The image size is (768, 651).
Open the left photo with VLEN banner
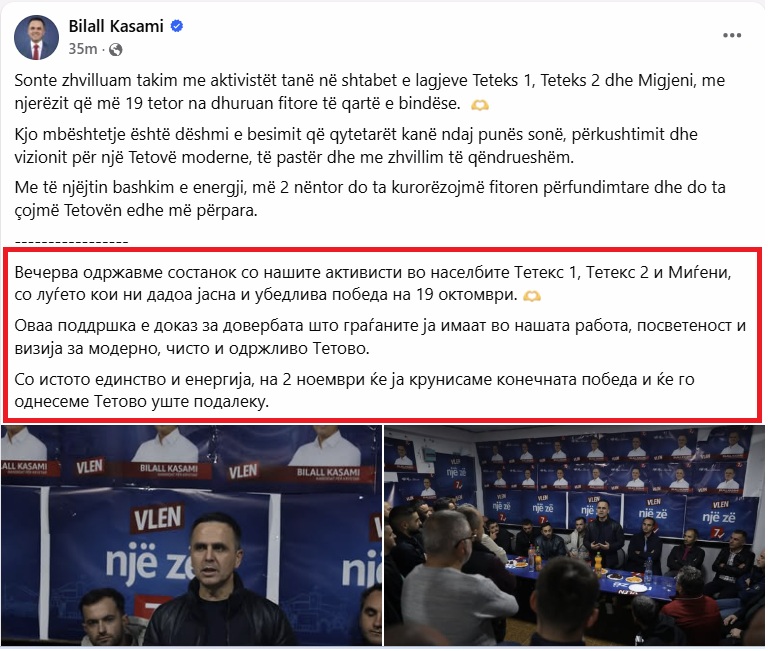pyautogui.click(x=191, y=535)
